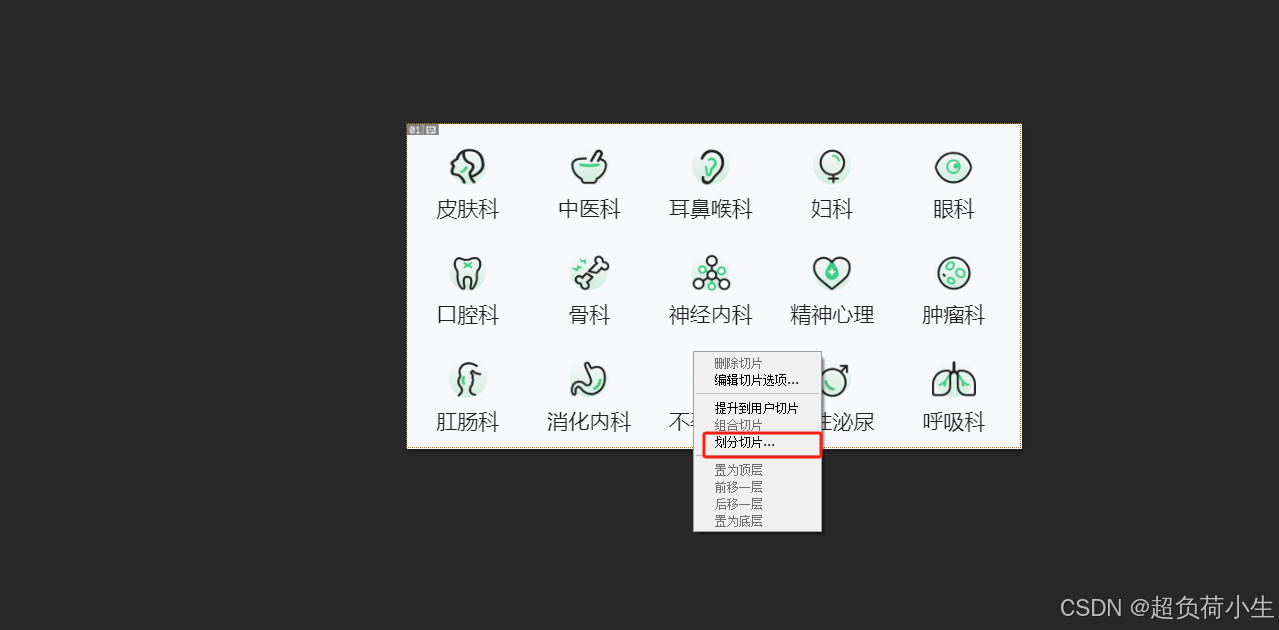Click the 眼科 text label

(x=953, y=210)
